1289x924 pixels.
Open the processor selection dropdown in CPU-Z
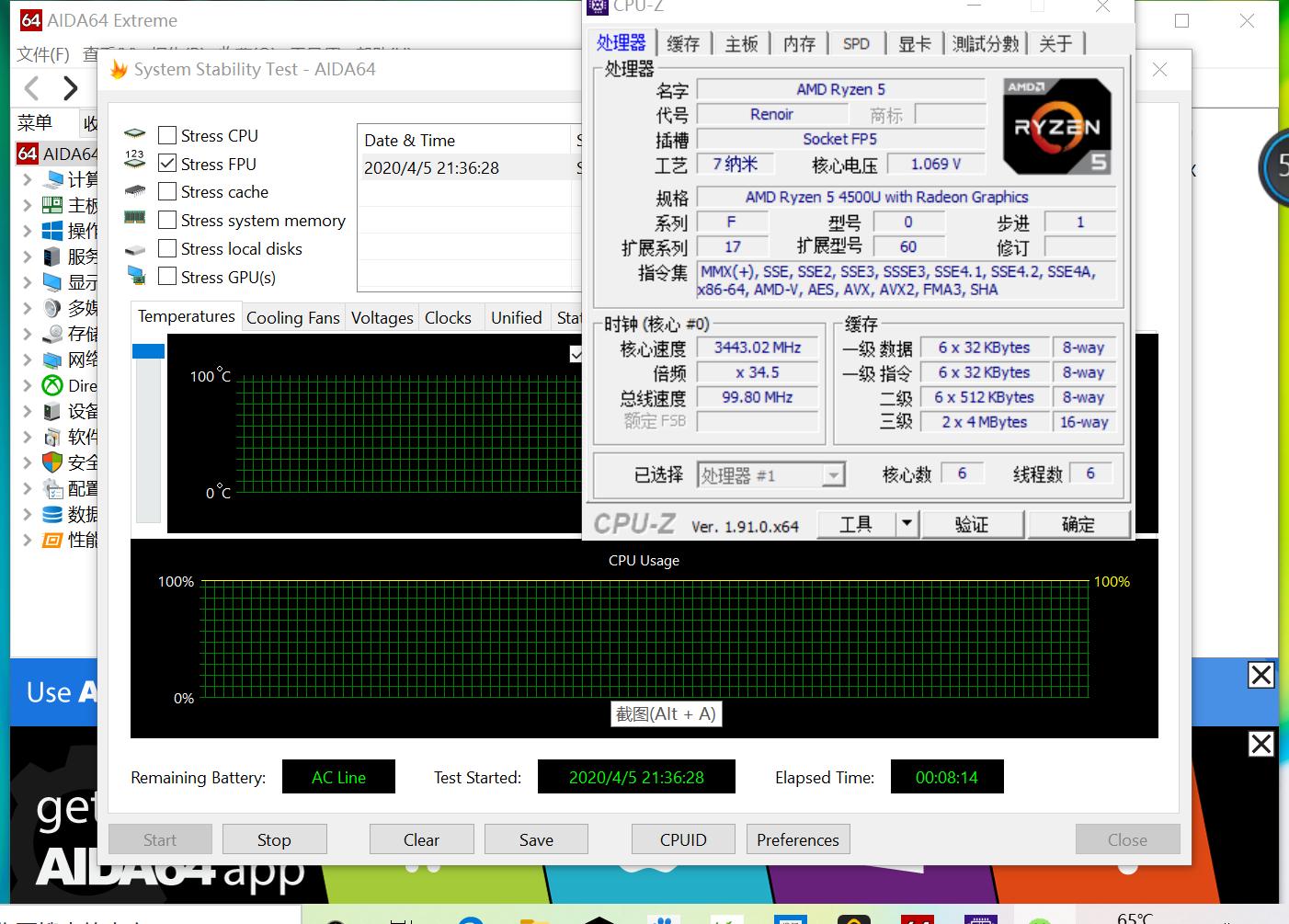(x=832, y=475)
